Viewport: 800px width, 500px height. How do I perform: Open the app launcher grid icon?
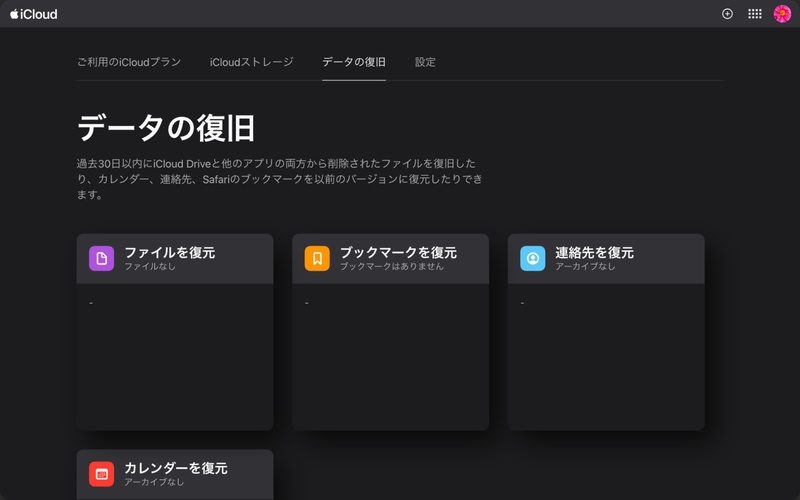(x=755, y=14)
